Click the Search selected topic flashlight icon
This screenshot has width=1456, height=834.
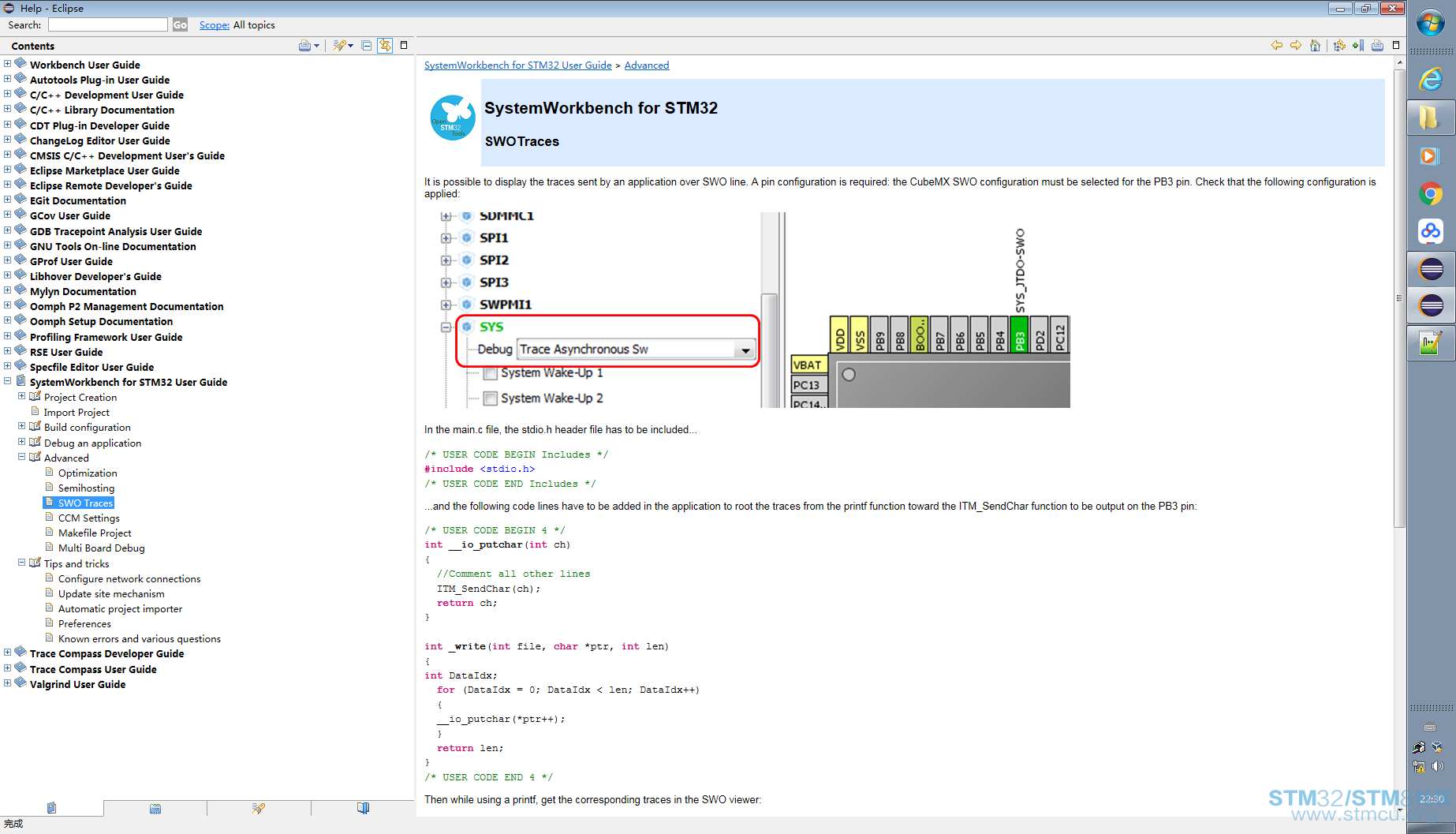[x=339, y=46]
